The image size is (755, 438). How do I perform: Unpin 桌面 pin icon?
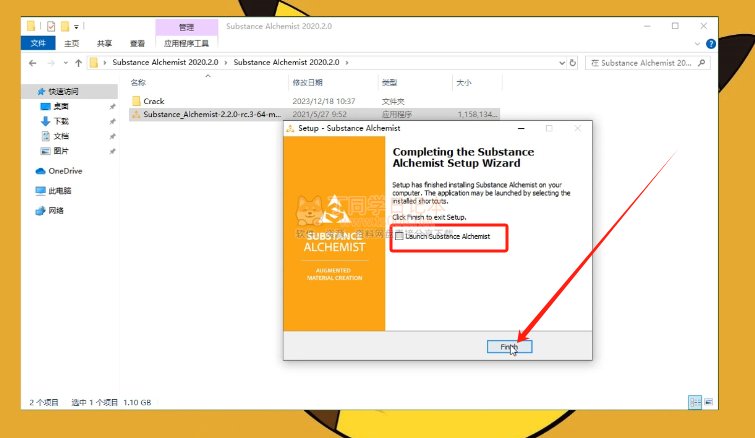pos(112,106)
